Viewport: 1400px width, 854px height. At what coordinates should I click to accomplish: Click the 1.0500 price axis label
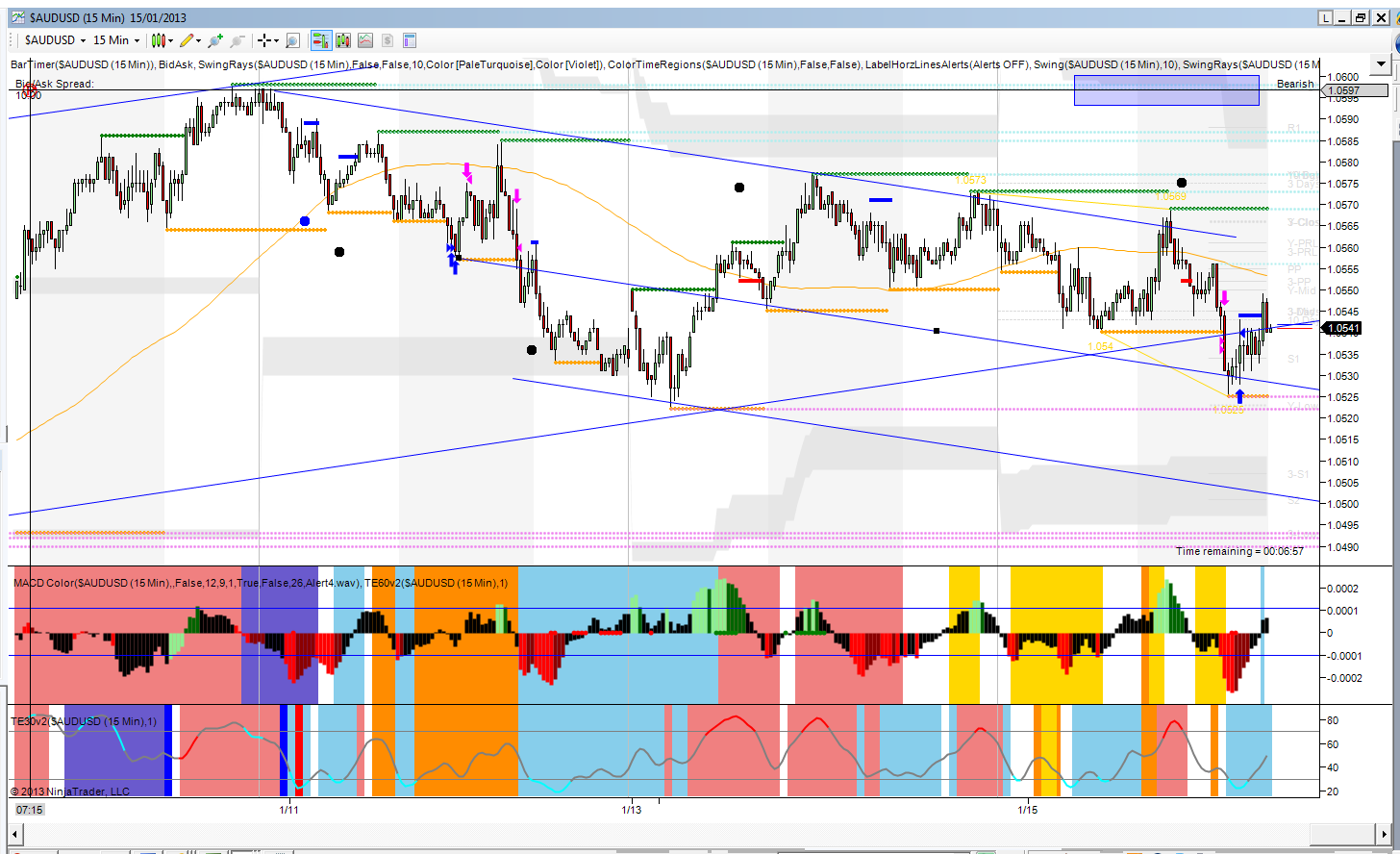point(1343,504)
